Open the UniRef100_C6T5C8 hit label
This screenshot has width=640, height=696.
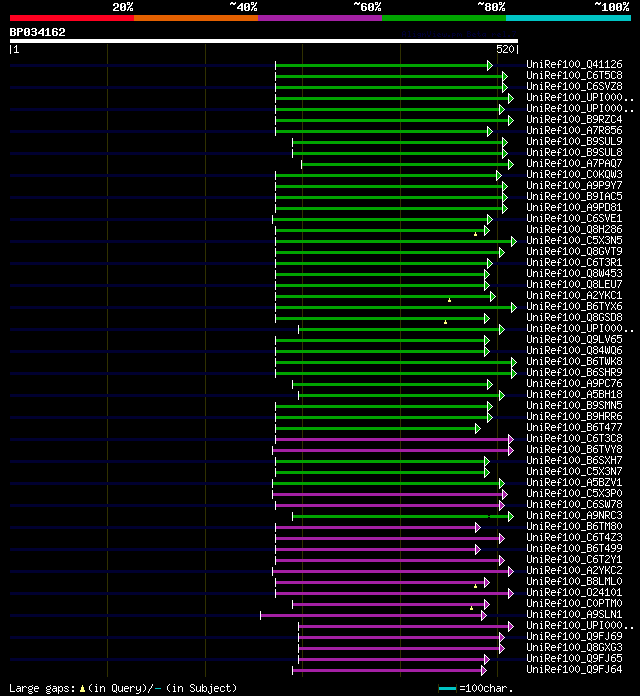(574, 75)
